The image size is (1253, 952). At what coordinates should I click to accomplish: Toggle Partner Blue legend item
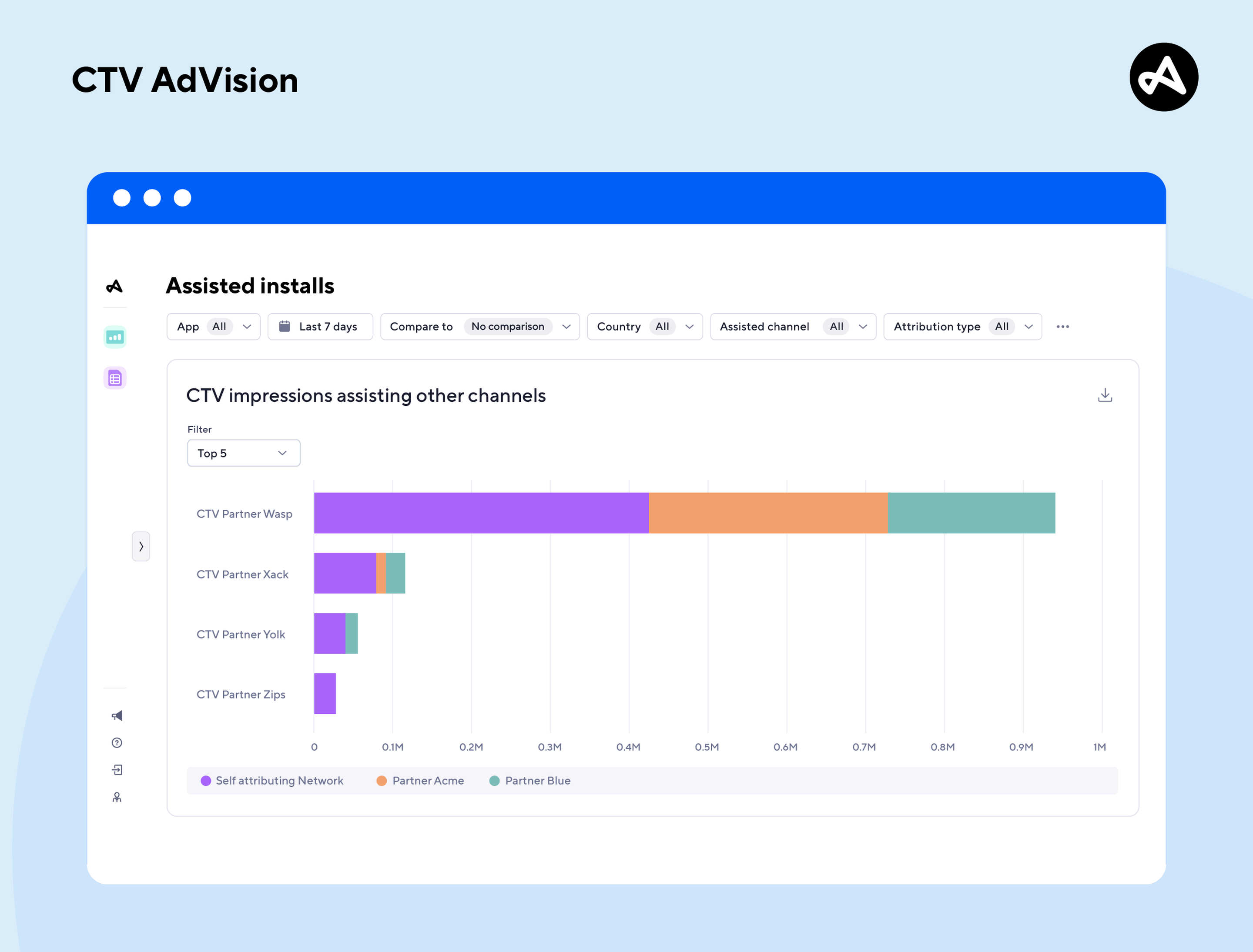pos(530,780)
